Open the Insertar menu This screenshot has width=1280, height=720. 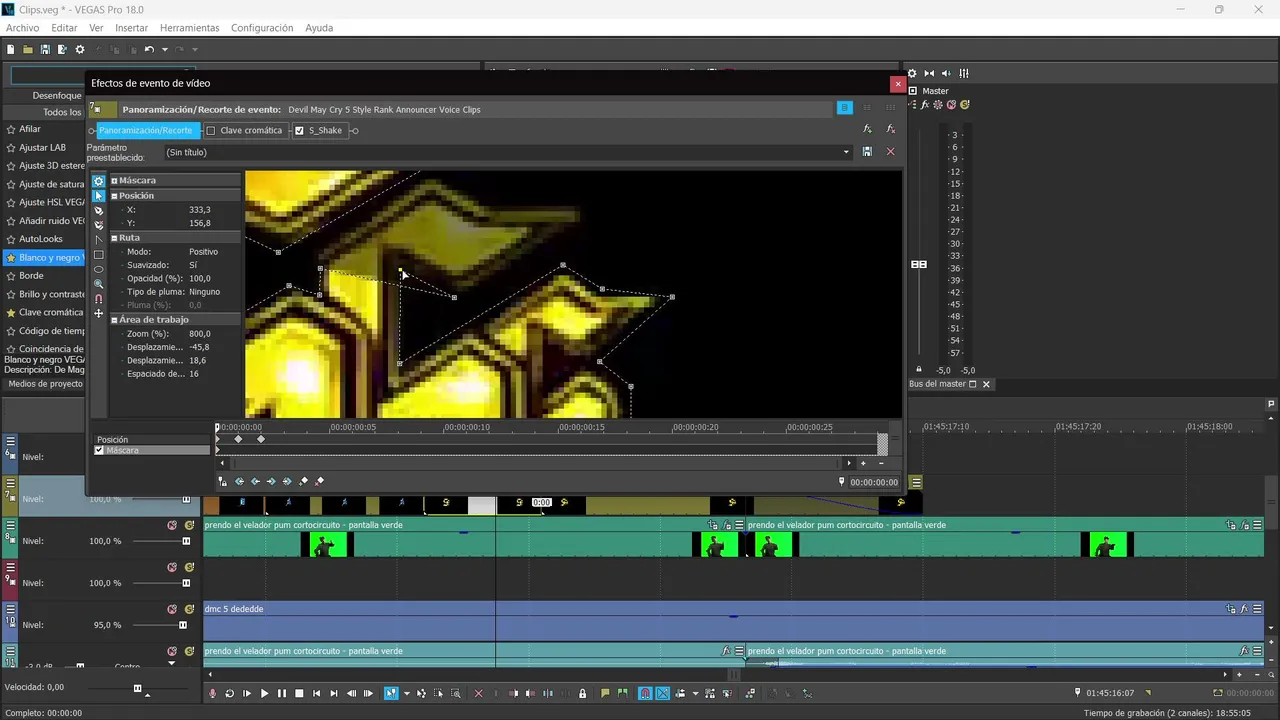(x=132, y=28)
